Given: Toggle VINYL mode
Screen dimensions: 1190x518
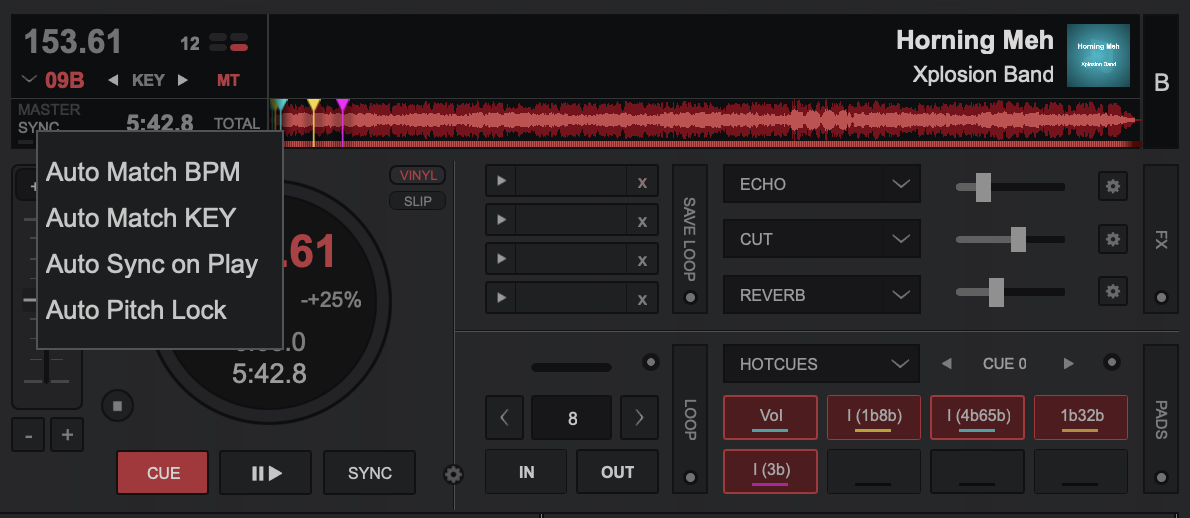Looking at the screenshot, I should [418, 175].
